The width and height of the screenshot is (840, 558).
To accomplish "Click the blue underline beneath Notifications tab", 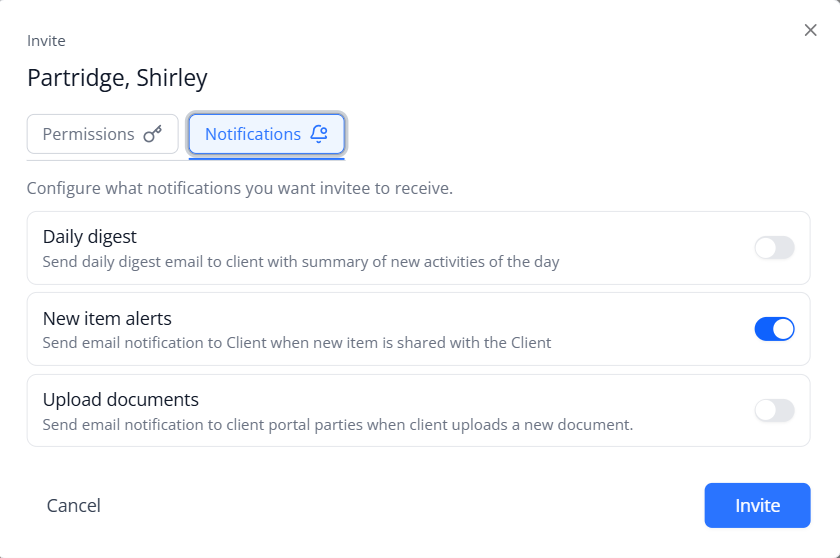I will [266, 159].
